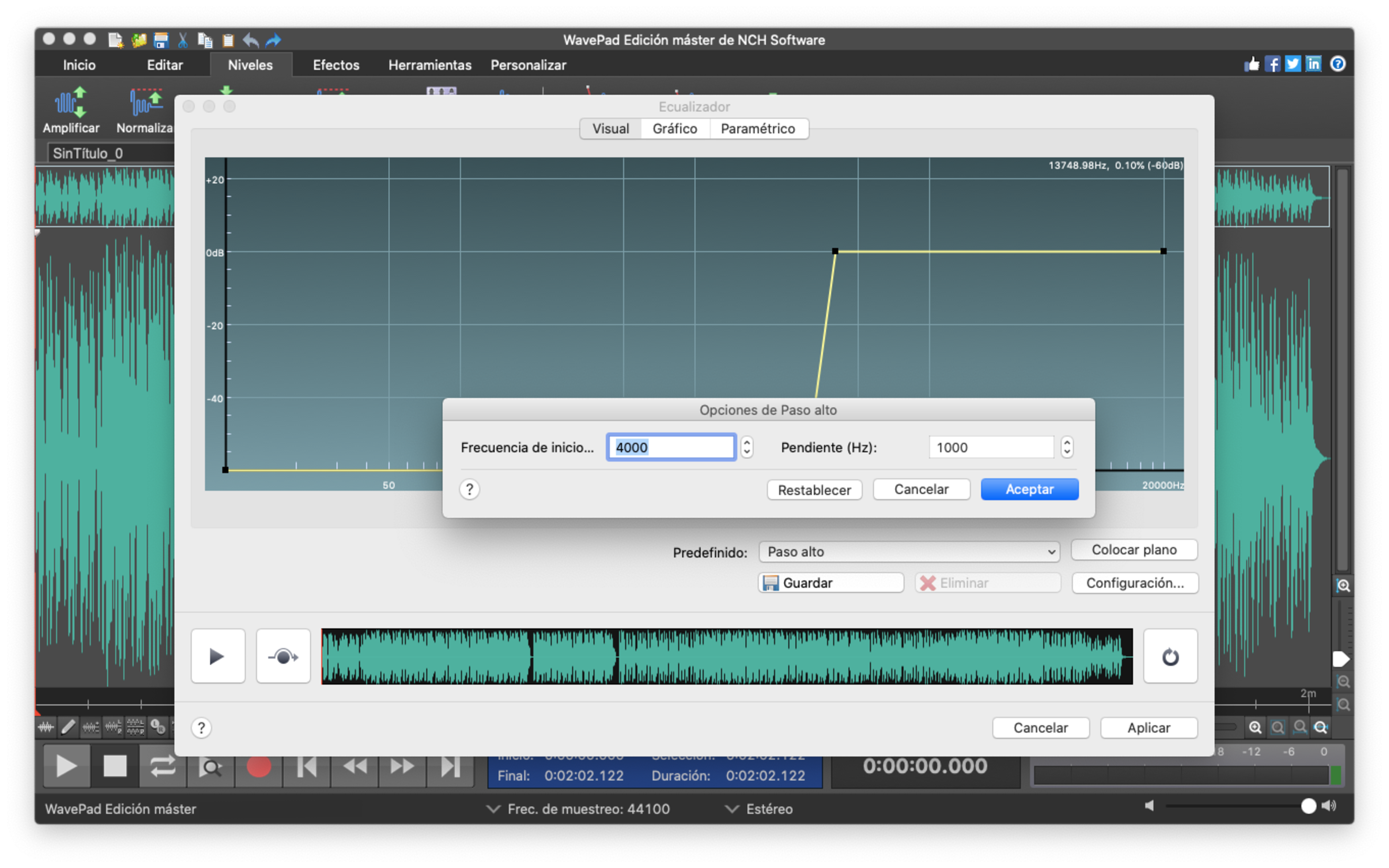Click the Restablecer button
The image size is (1389, 868).
[815, 489]
